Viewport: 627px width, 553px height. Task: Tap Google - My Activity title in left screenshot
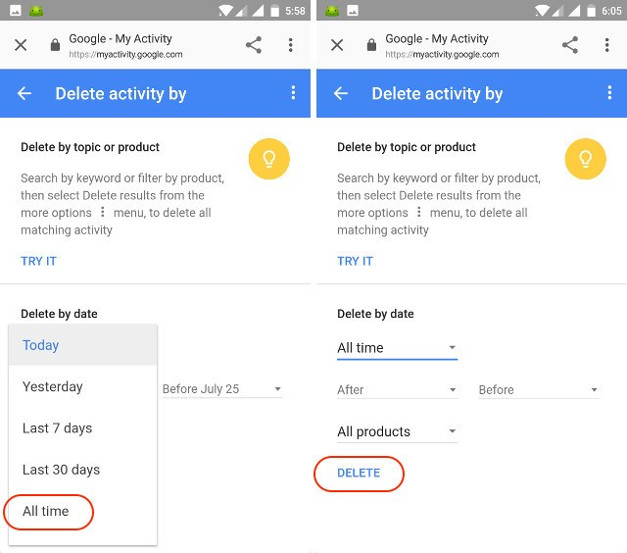(x=120, y=38)
